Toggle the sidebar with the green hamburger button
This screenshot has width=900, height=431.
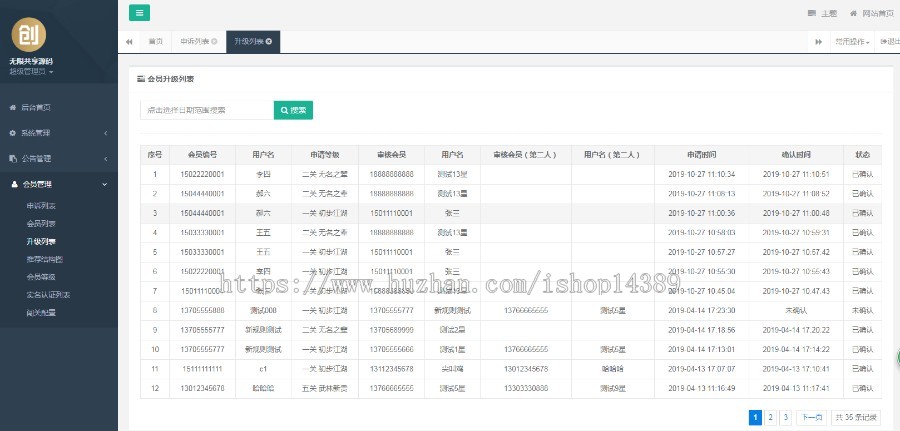pos(139,13)
